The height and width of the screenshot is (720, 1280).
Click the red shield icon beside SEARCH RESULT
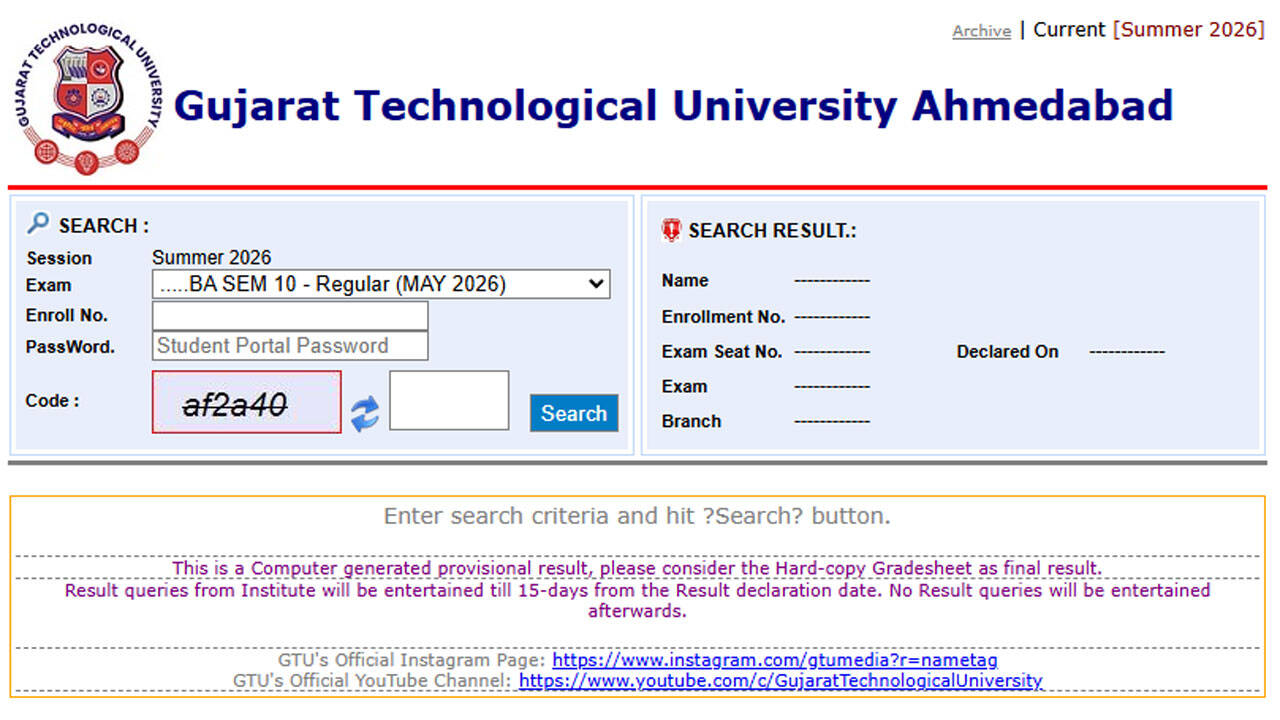pos(671,230)
